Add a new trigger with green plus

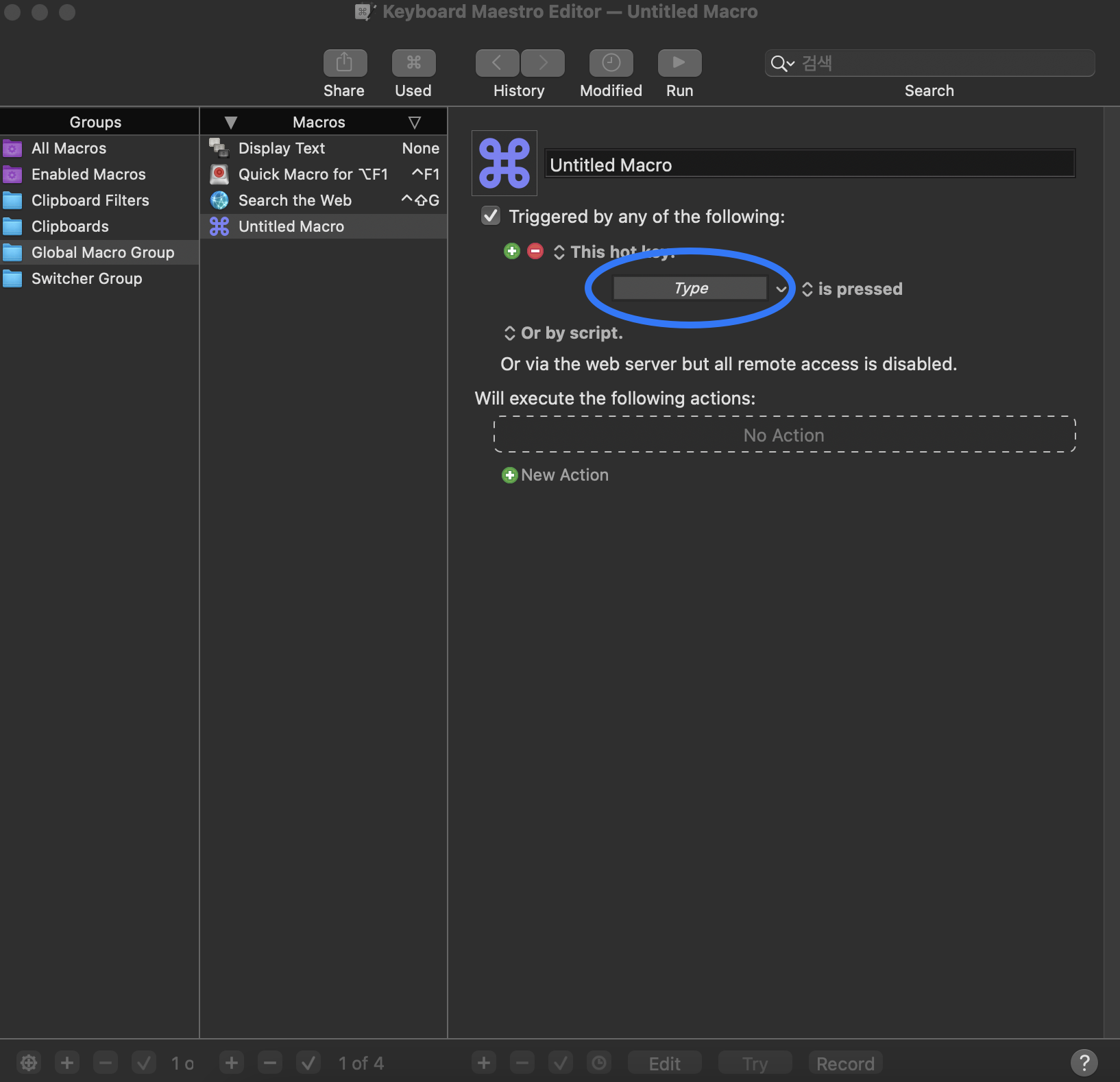[x=512, y=251]
